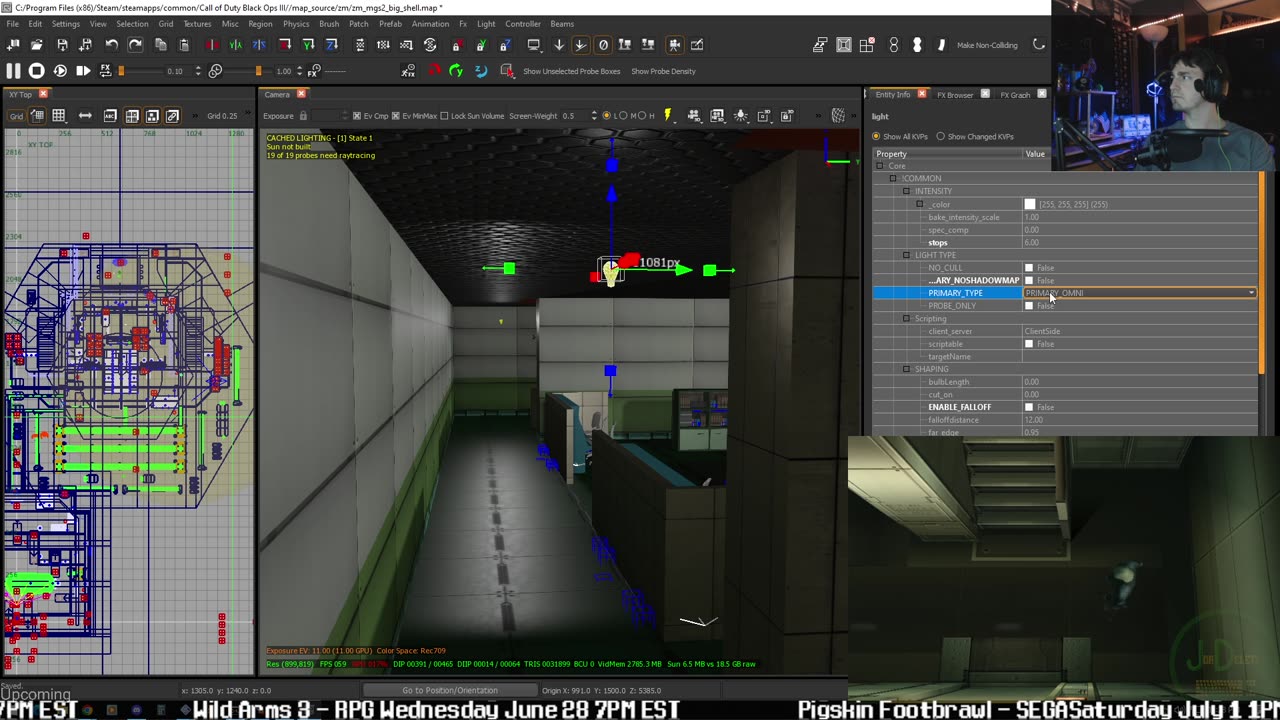The width and height of the screenshot is (1280, 720).
Task: Click the monitor display dropdown icon
Action: [533, 45]
